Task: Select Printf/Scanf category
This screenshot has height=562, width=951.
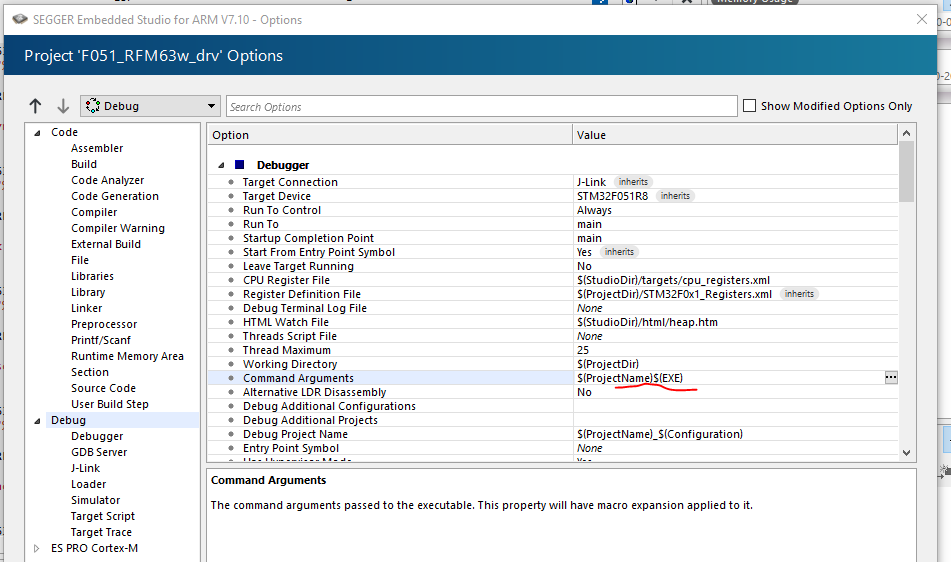Action: coord(101,340)
